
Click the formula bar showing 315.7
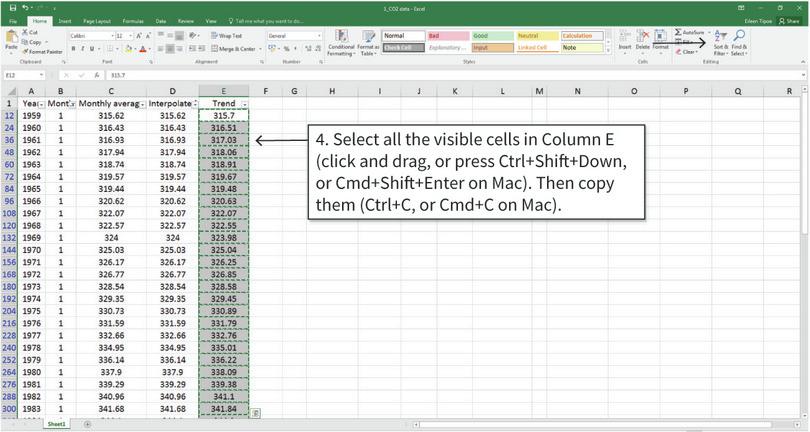(x=455, y=75)
